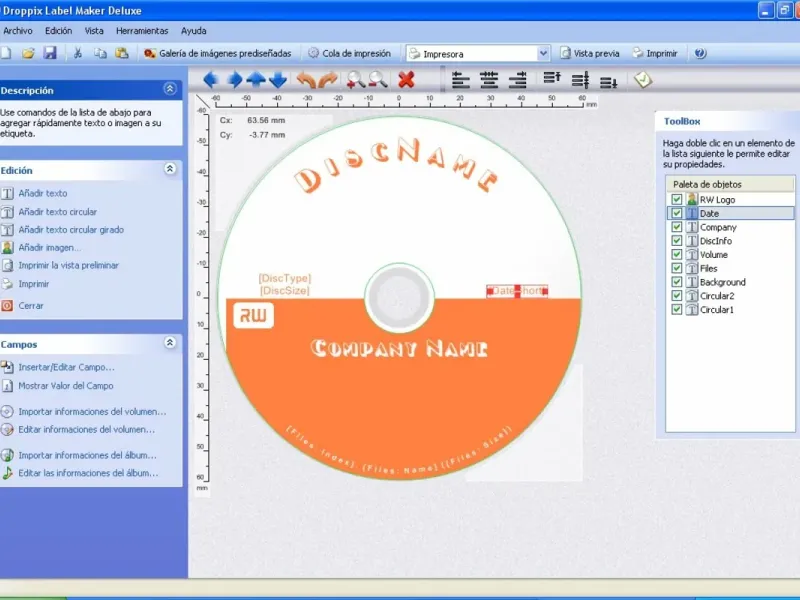Zoom out with the minus magnifier
Screen dimensions: 800x600
tap(378, 80)
